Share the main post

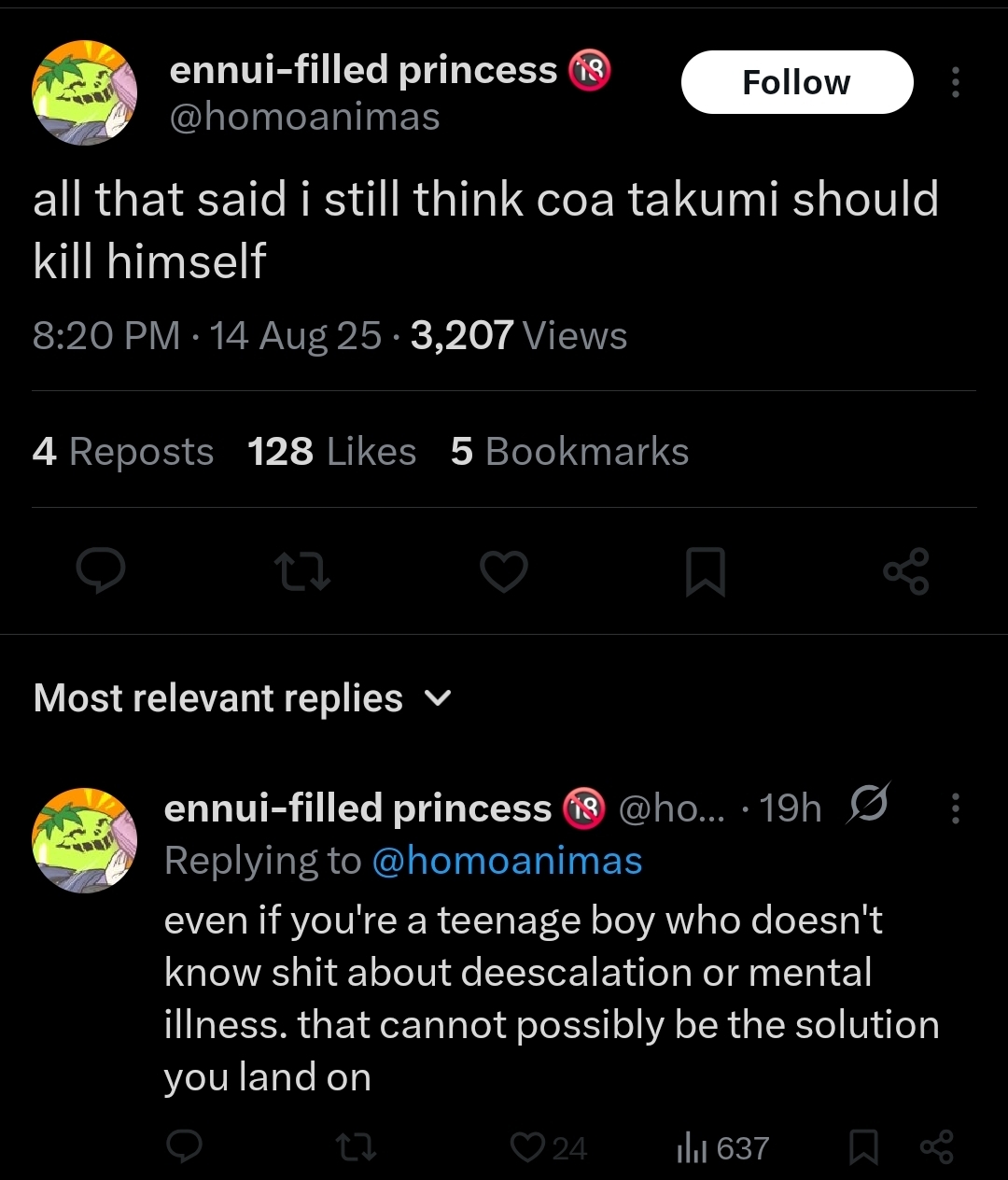coord(906,571)
